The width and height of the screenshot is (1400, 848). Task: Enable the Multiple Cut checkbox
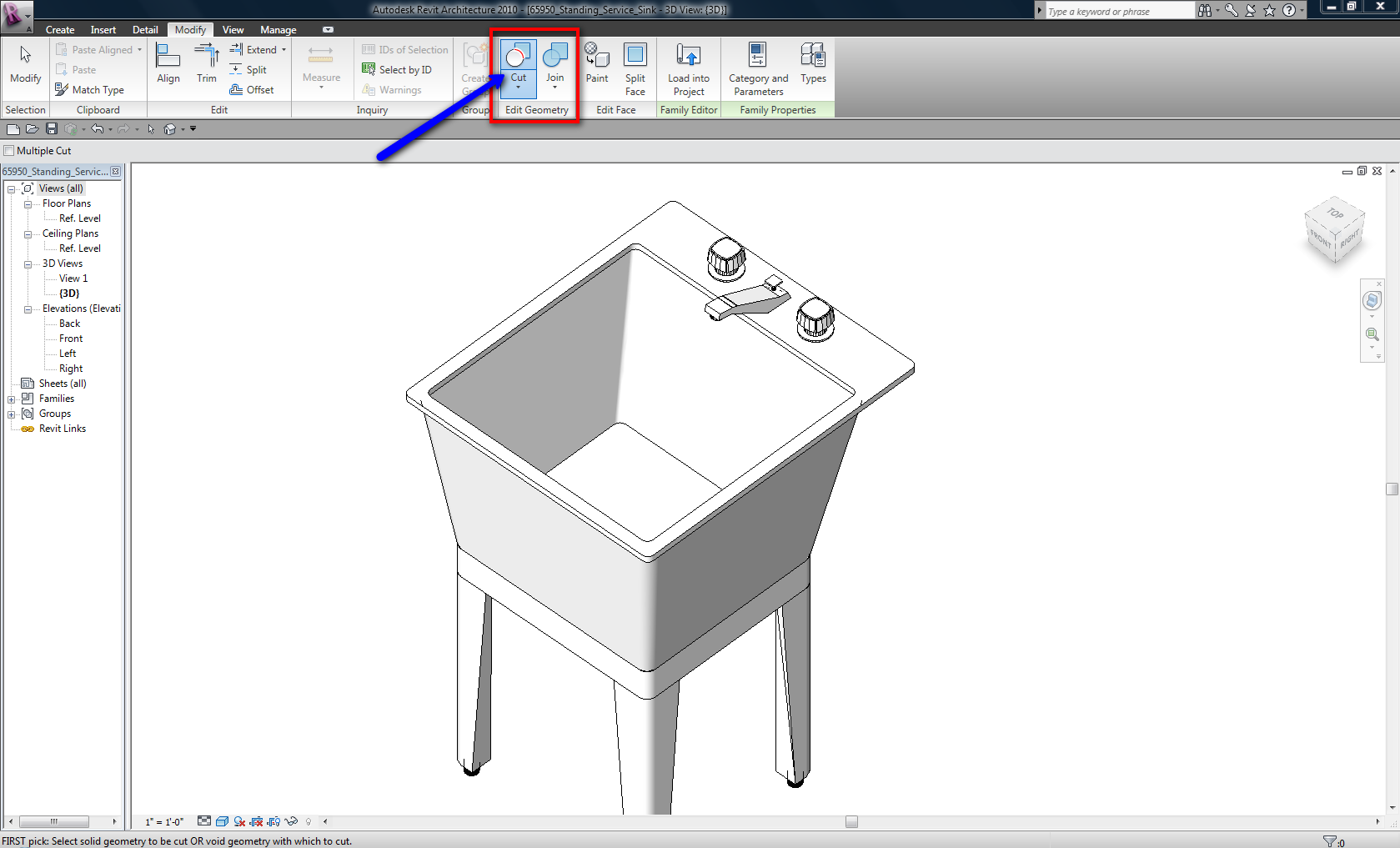point(9,151)
